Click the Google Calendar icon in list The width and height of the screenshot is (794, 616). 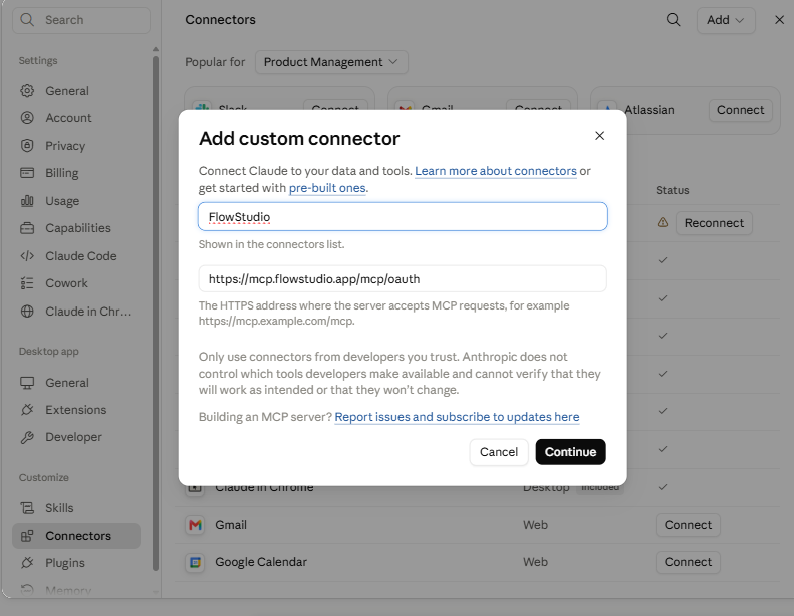click(195, 562)
